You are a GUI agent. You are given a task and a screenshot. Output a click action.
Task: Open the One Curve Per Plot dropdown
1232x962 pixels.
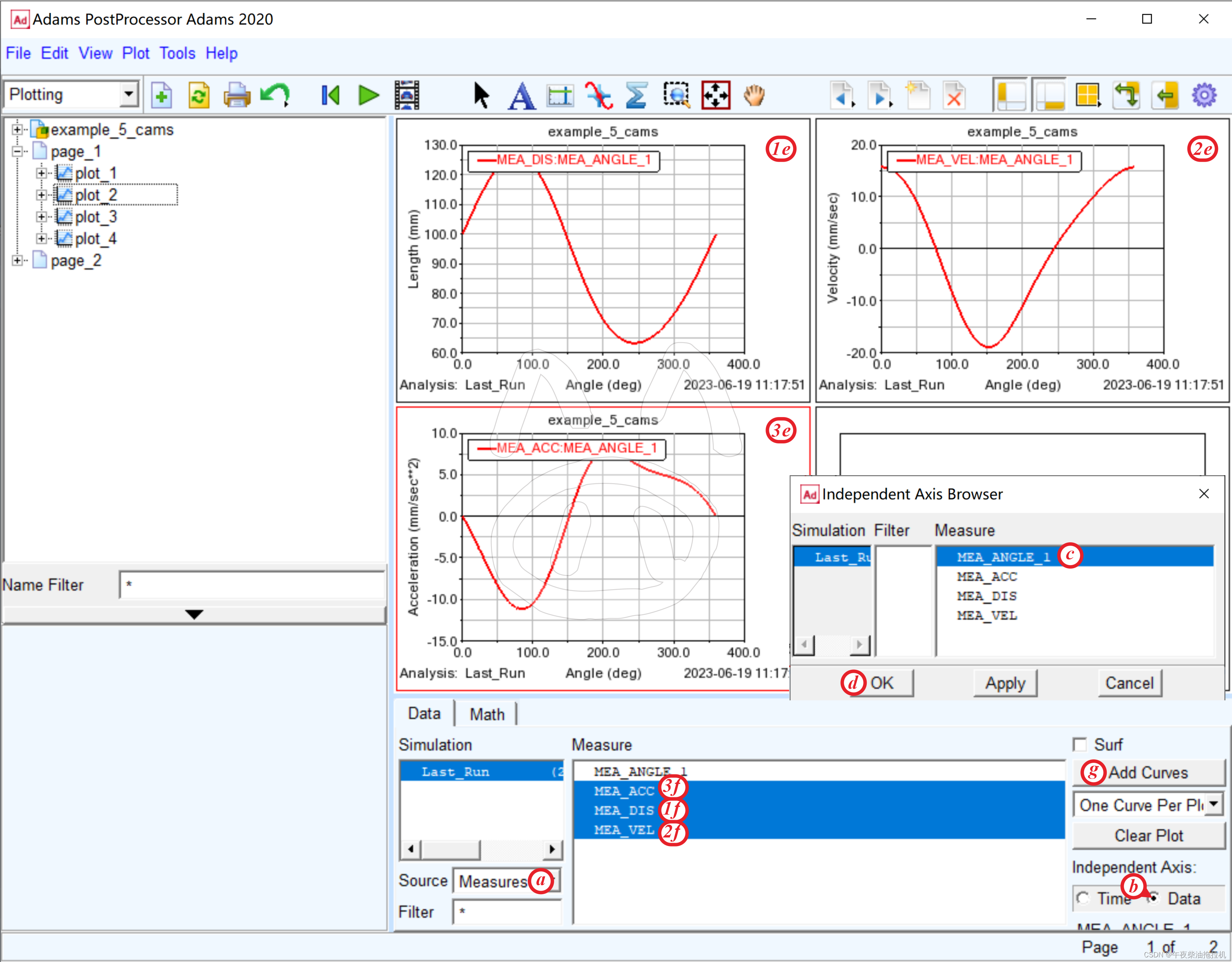click(1214, 804)
